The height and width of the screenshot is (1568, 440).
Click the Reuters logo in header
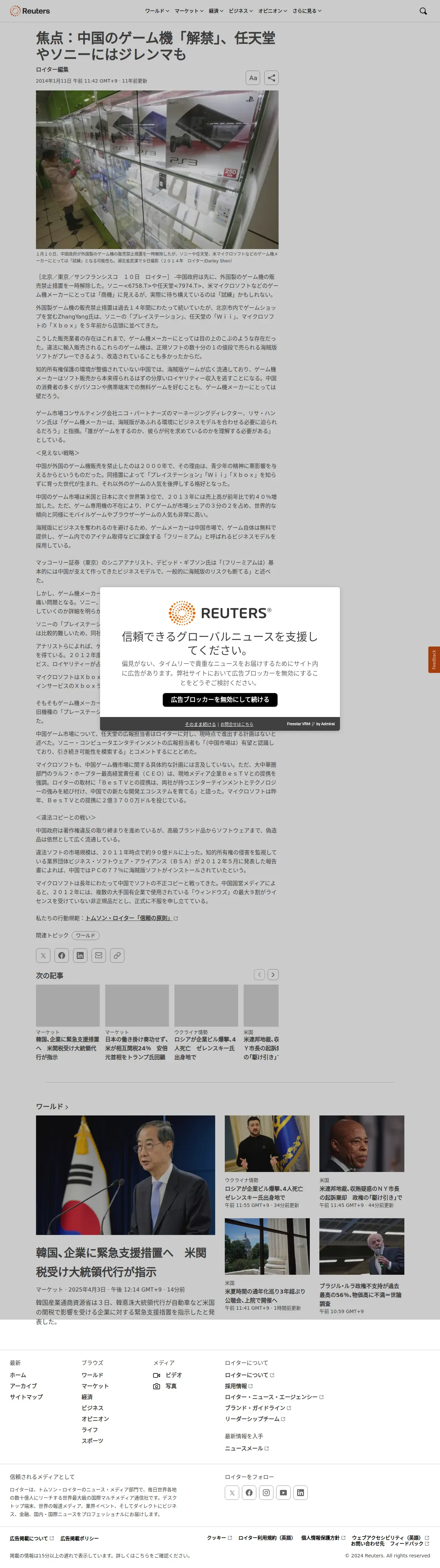[30, 11]
